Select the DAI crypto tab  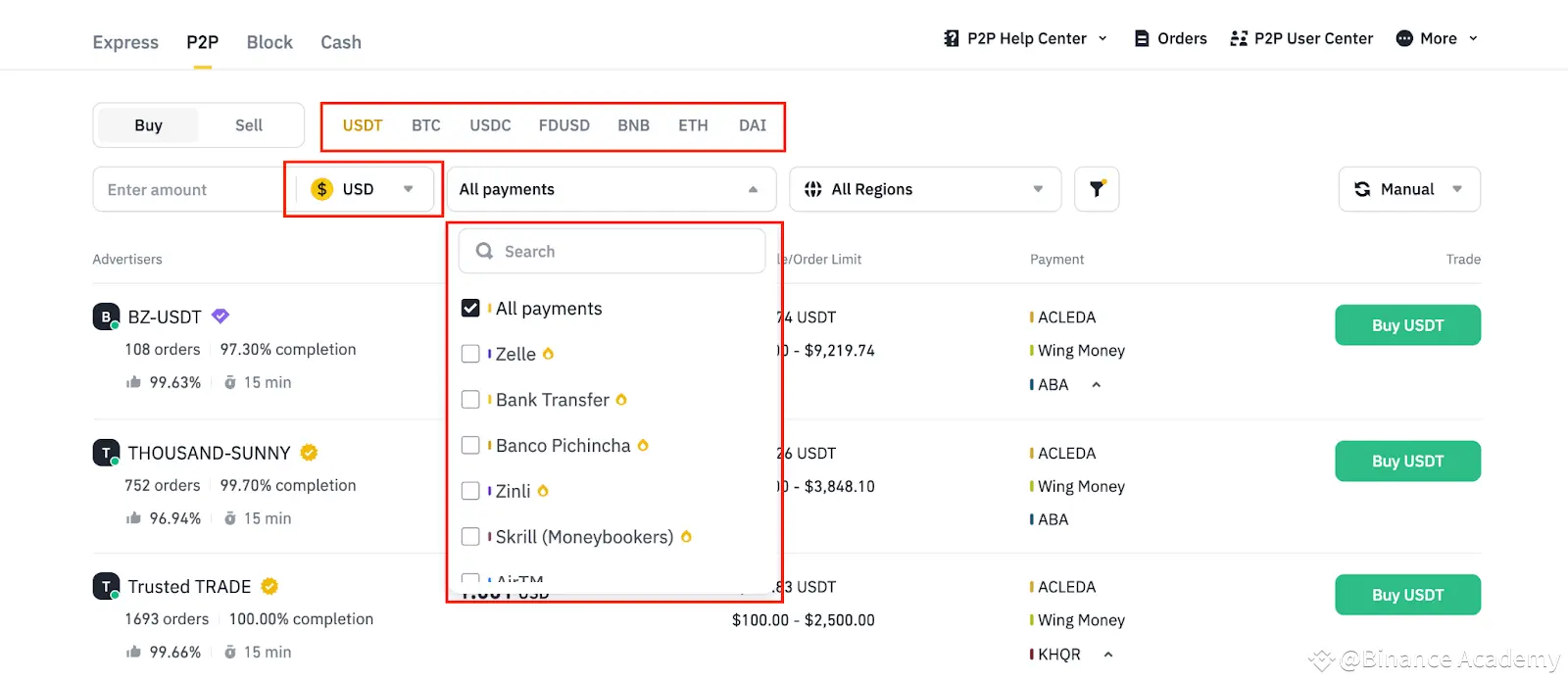753,125
